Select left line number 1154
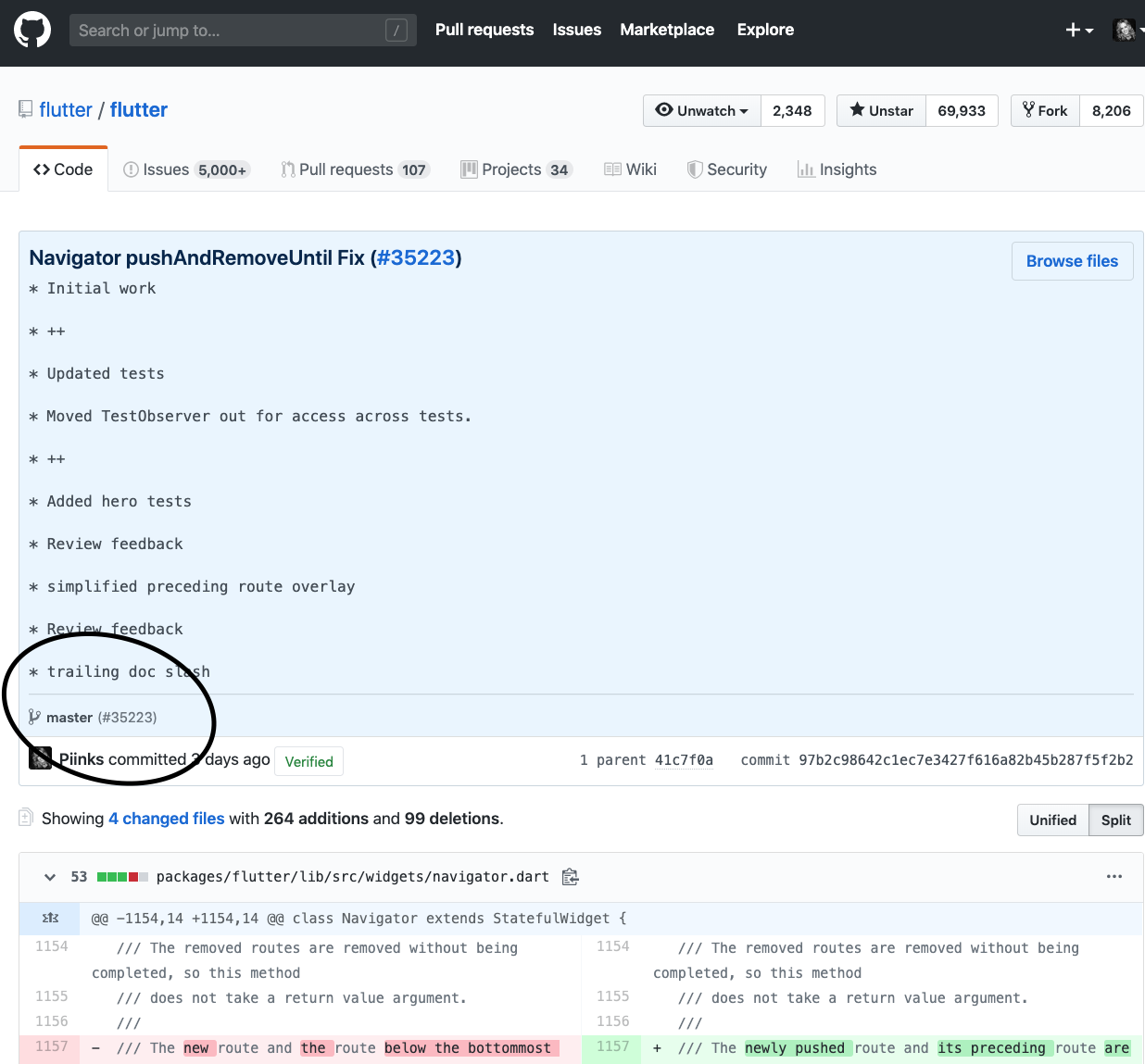This screenshot has width=1145, height=1064. [x=52, y=946]
